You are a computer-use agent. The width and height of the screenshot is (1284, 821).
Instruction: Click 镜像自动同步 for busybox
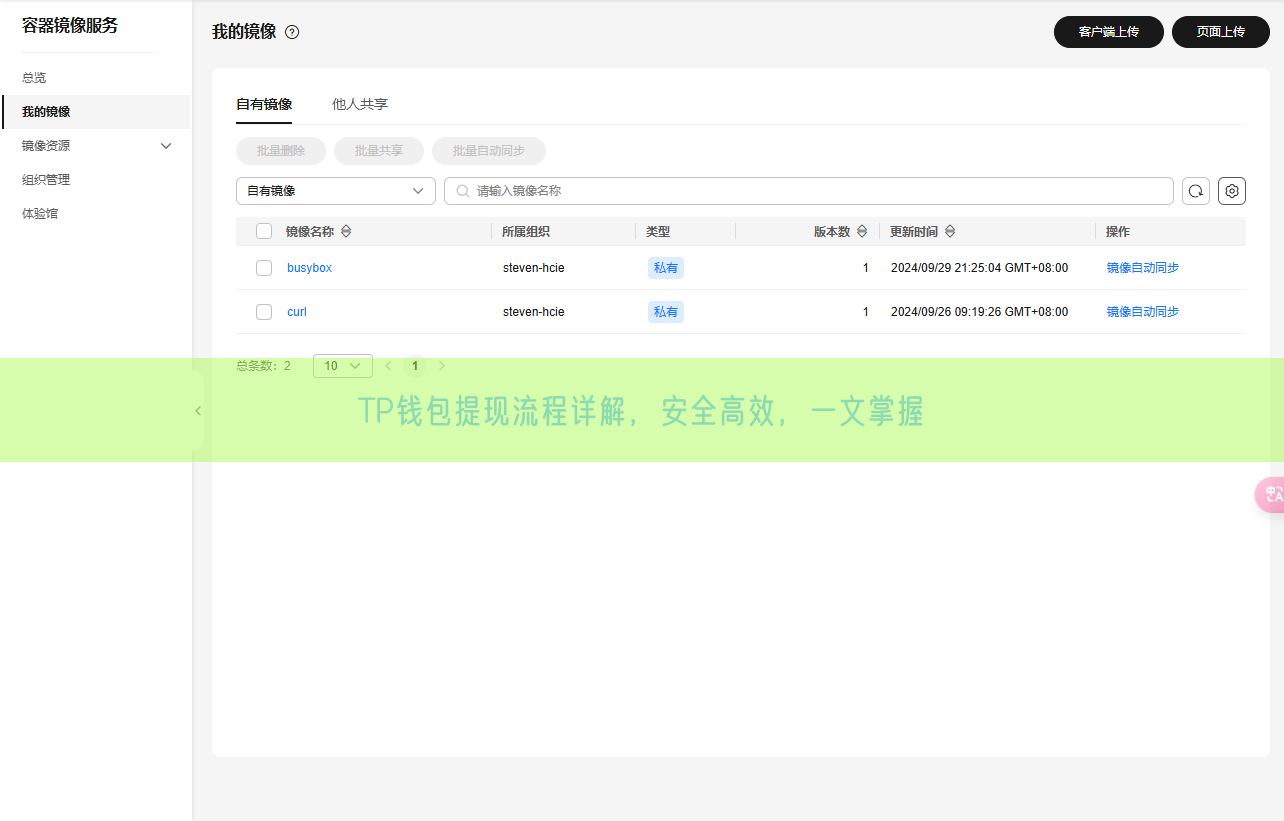pyautogui.click(x=1143, y=268)
